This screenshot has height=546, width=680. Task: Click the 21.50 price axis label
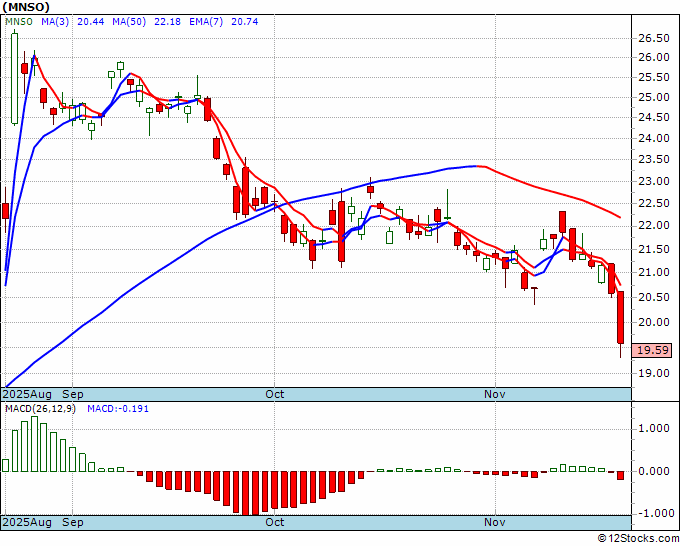click(x=654, y=249)
